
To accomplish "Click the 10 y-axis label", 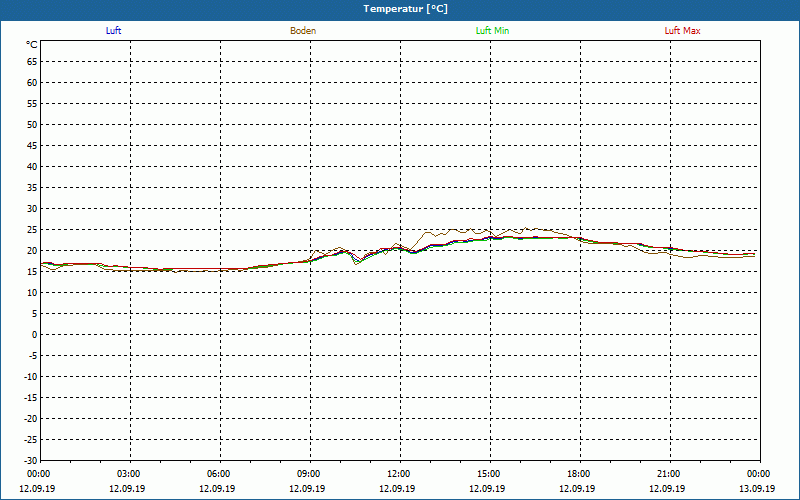I will click(32, 292).
